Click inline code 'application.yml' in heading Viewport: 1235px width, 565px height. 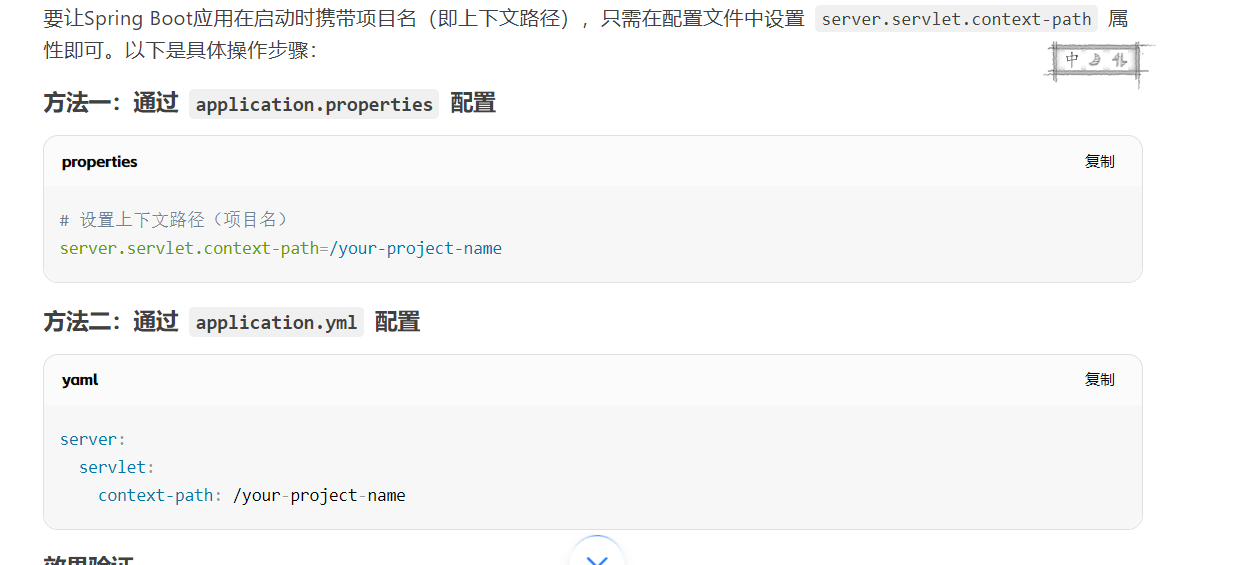[x=276, y=322]
